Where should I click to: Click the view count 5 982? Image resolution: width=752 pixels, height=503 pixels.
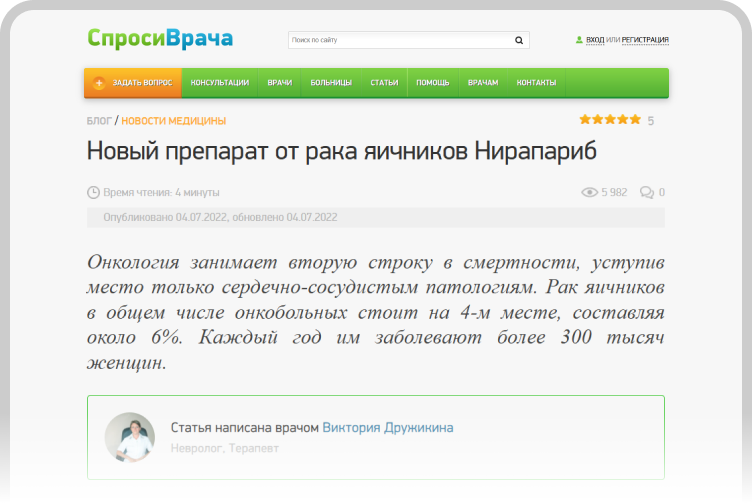[614, 192]
